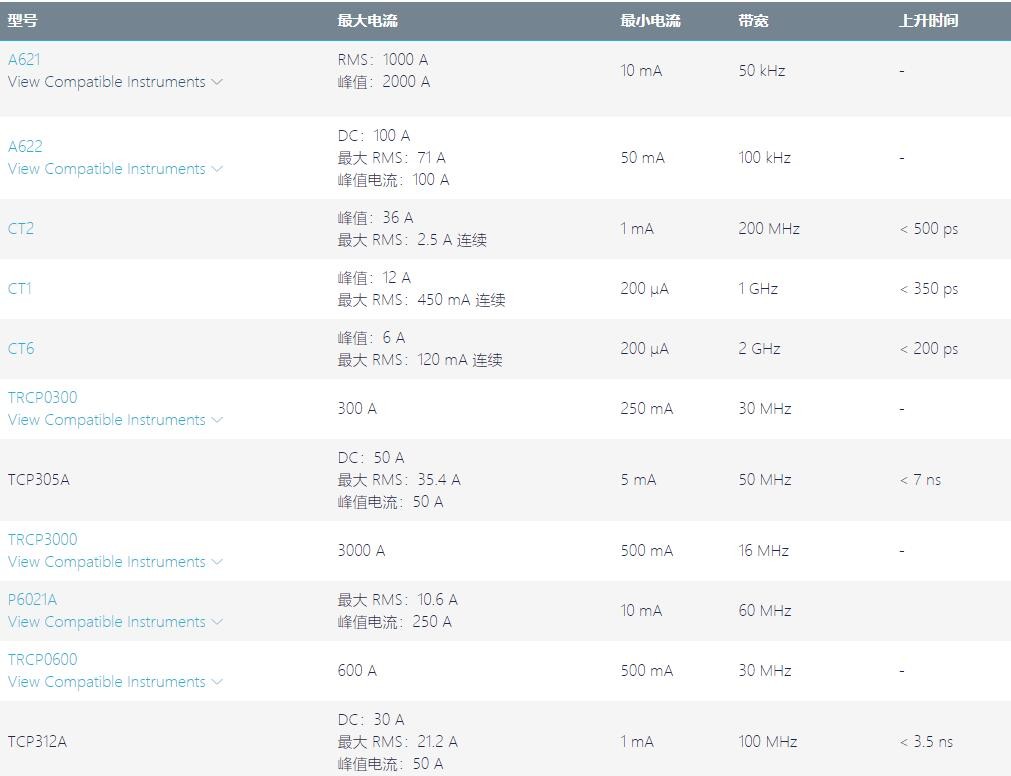Image resolution: width=1011 pixels, height=776 pixels.
Task: Select the TRCP0600 maximum current 600 A
Action: (357, 671)
